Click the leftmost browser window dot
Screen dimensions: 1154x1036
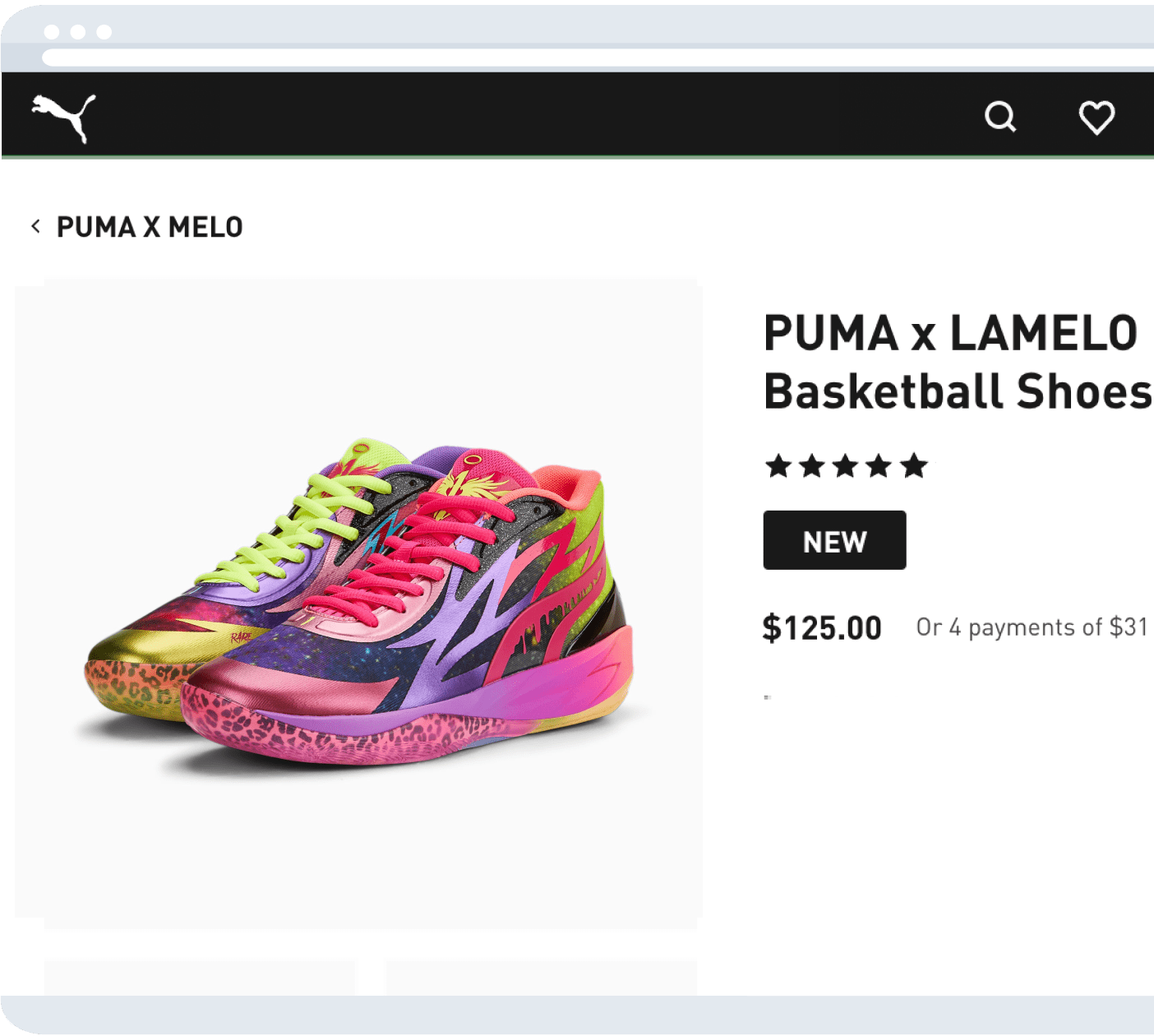point(52,32)
